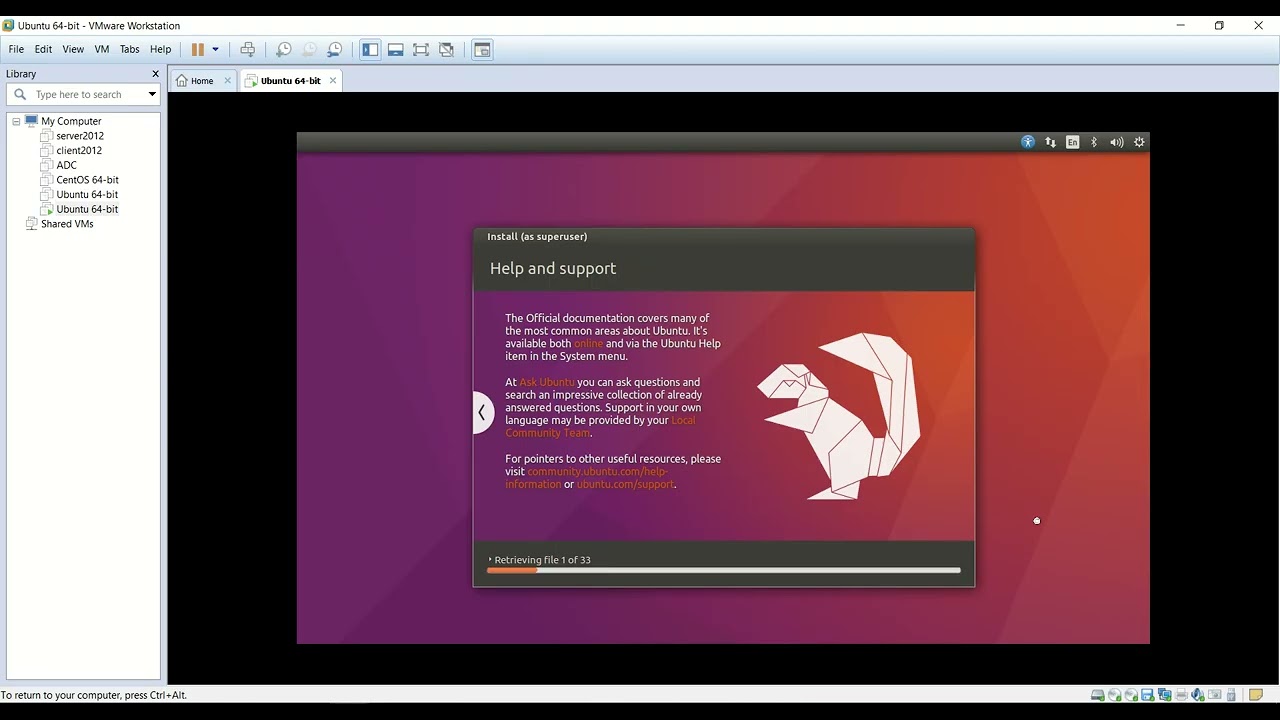1280x720 pixels.
Task: Switch to Unity mode
Action: pos(446,49)
